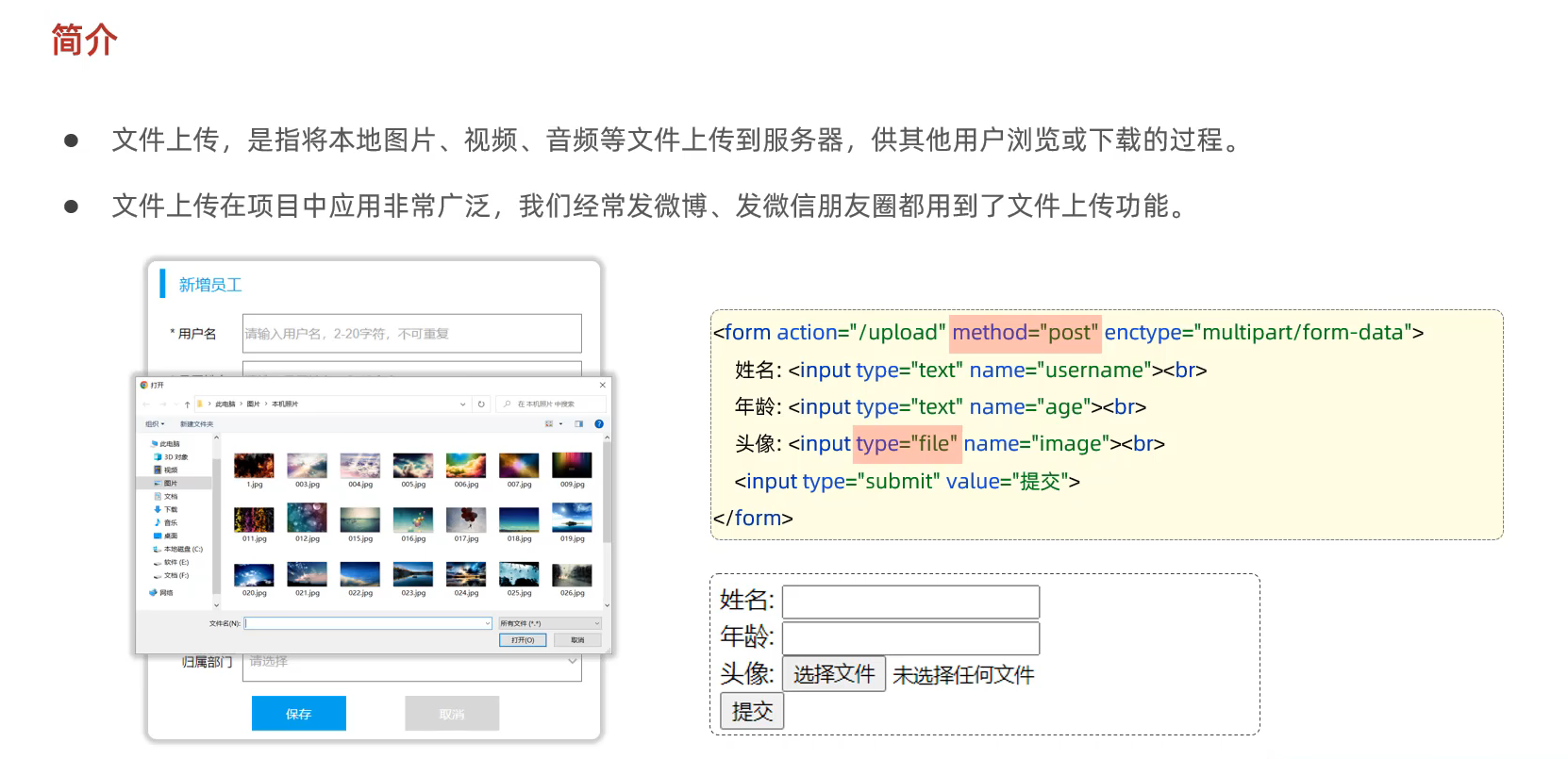Click the change view layout icon
The height and width of the screenshot is (759, 1568).
click(x=549, y=424)
